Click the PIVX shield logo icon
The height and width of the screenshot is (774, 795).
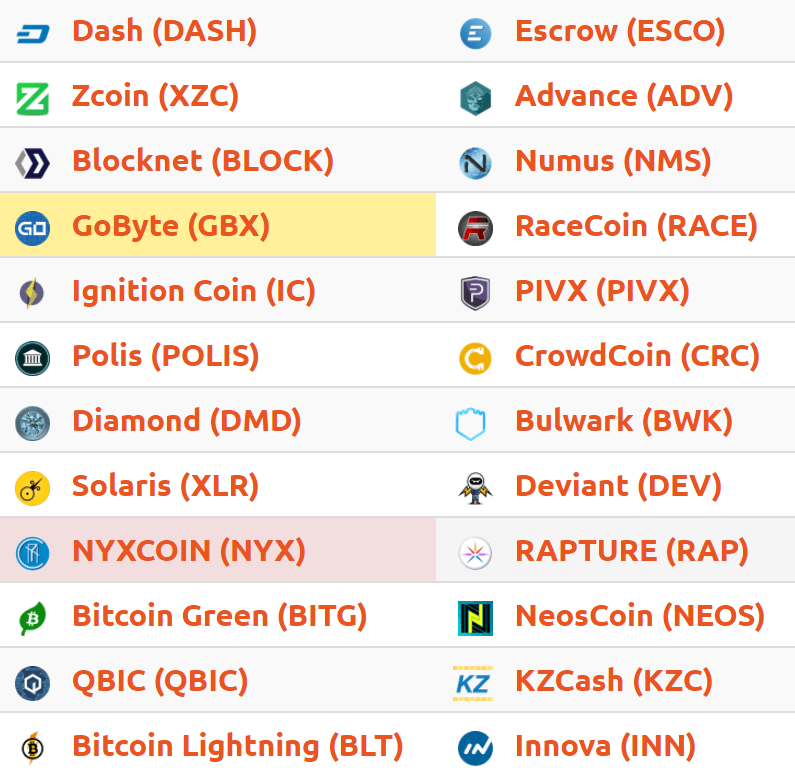click(x=475, y=293)
